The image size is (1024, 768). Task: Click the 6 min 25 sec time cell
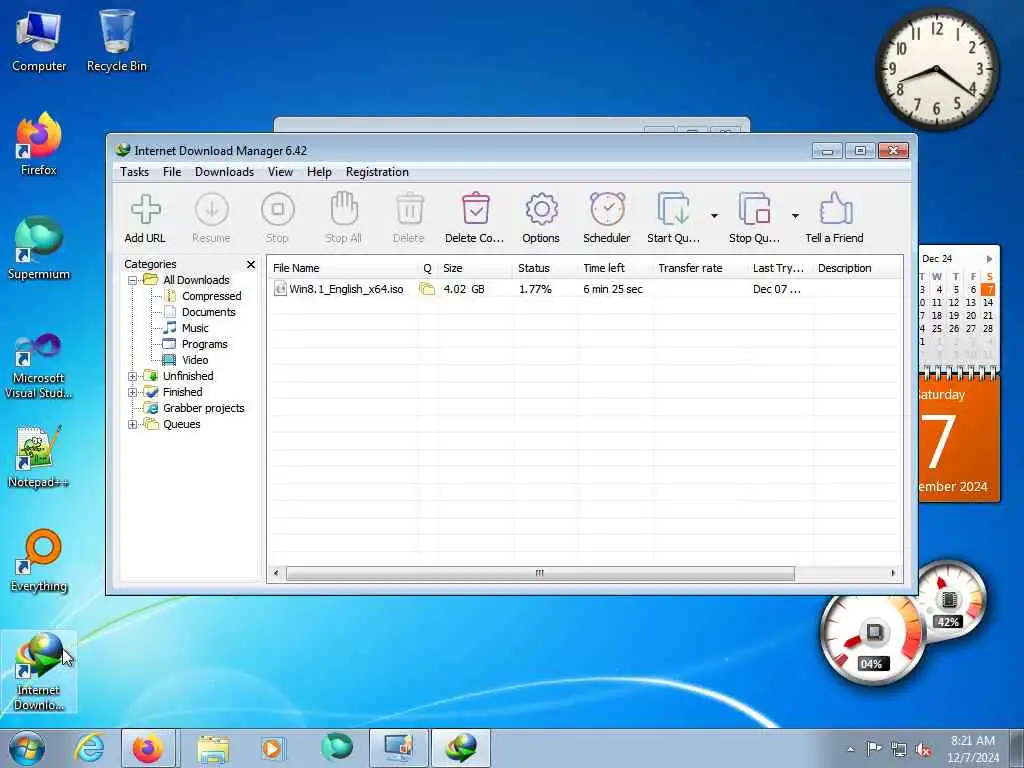(x=613, y=289)
